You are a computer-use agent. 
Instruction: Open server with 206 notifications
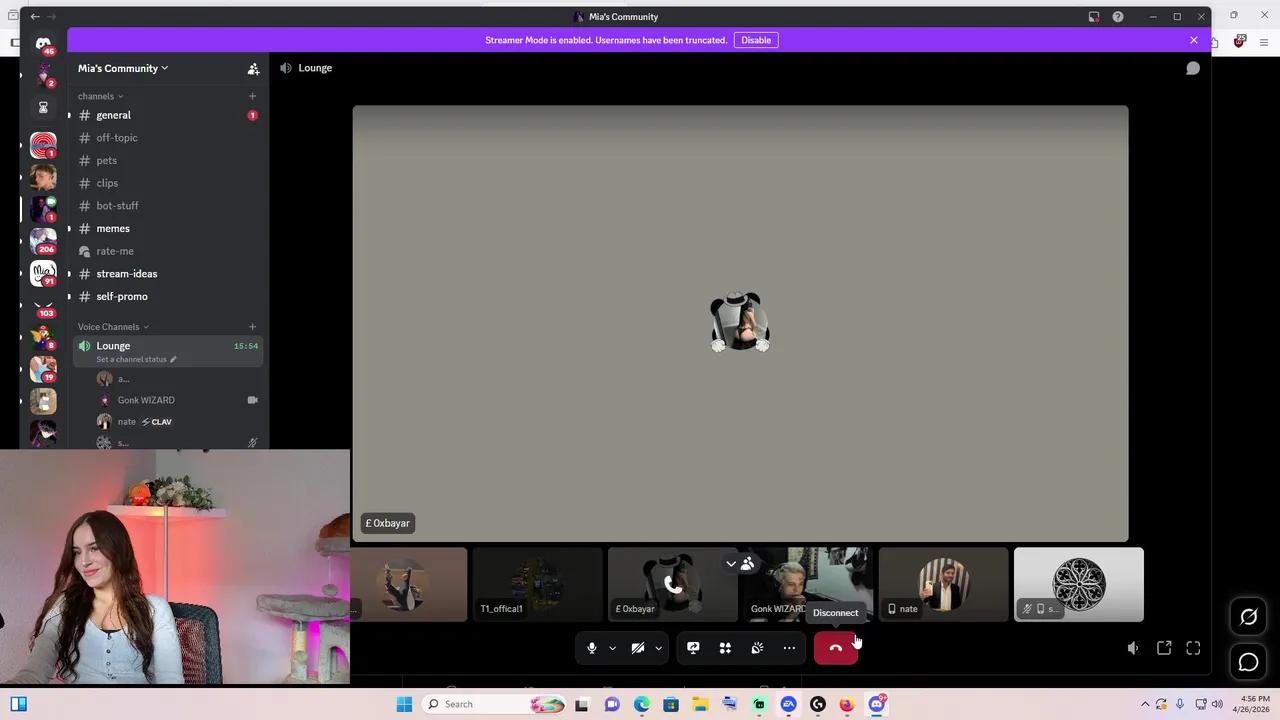click(43, 241)
